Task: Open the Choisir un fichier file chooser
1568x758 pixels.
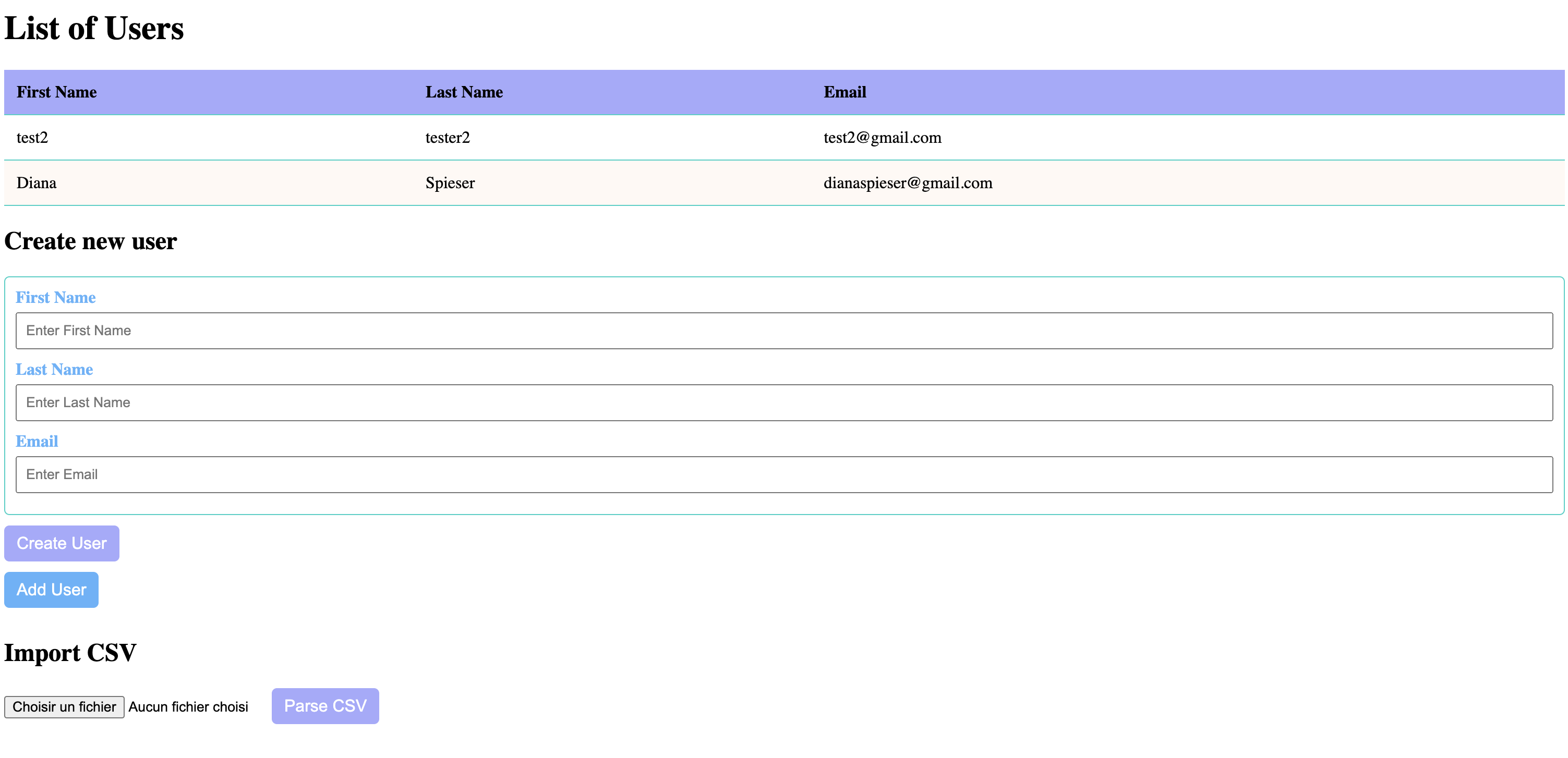Action: (x=64, y=707)
